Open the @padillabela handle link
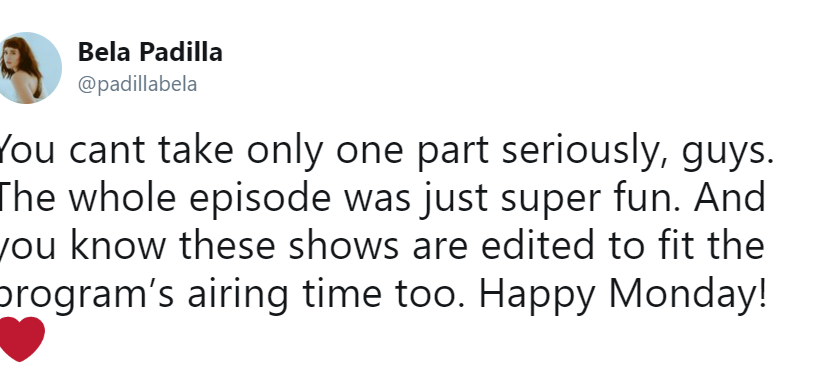Viewport: 825px width, 375px height. click(137, 84)
